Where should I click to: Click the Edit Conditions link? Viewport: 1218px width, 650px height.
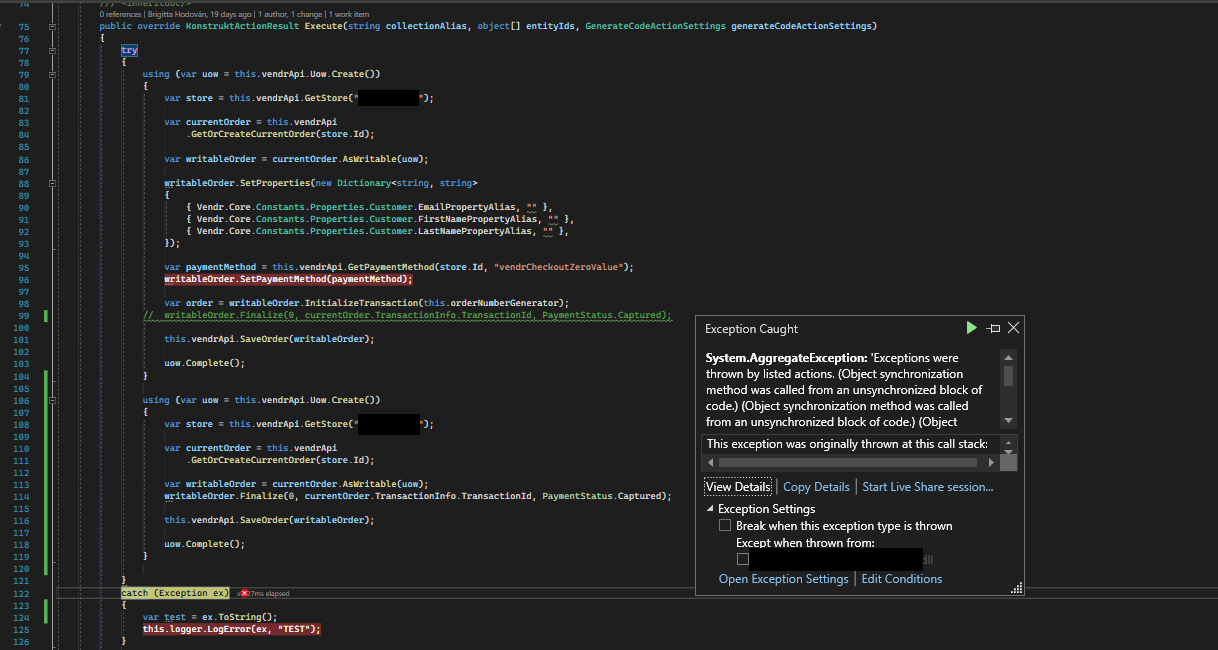coord(902,579)
